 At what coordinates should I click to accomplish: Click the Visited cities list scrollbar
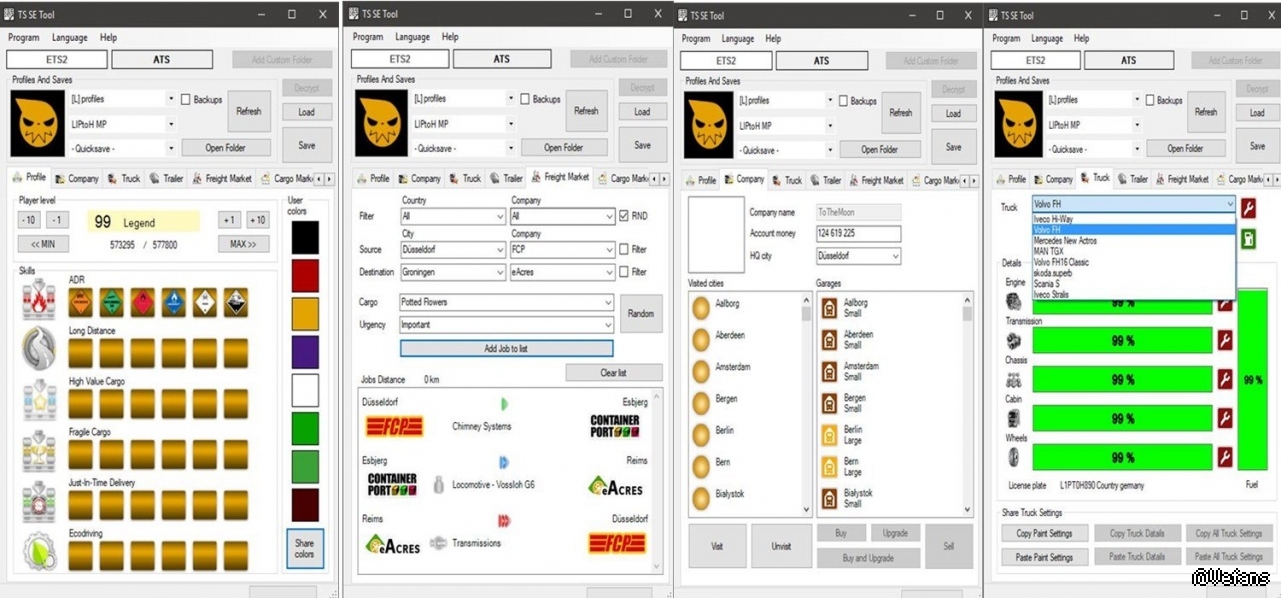click(806, 404)
